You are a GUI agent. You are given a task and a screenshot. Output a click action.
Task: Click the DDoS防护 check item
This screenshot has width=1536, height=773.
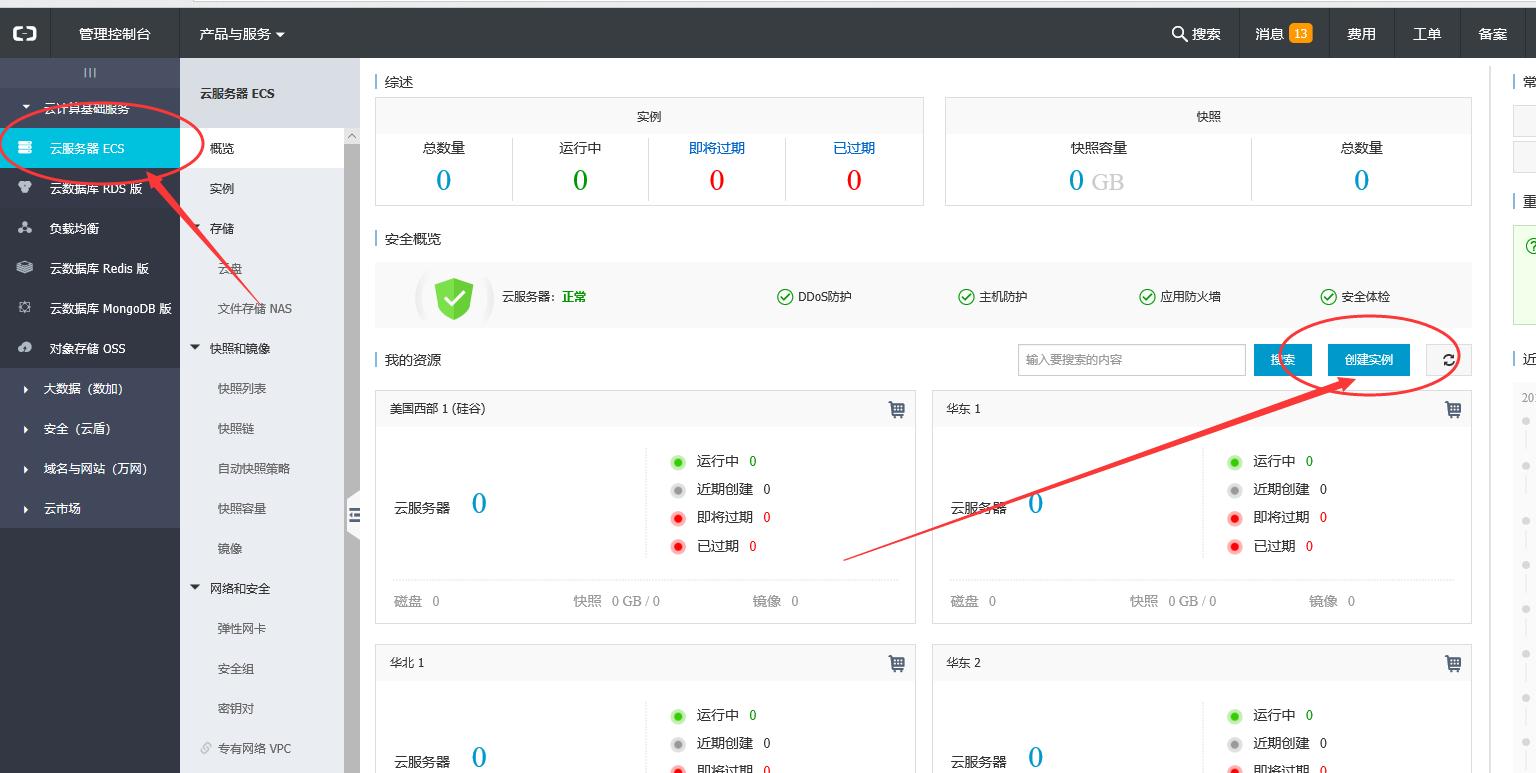click(814, 297)
